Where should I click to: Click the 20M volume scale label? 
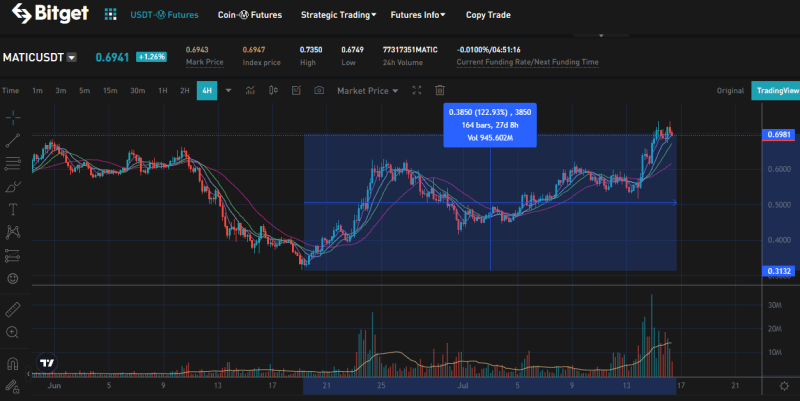775,329
